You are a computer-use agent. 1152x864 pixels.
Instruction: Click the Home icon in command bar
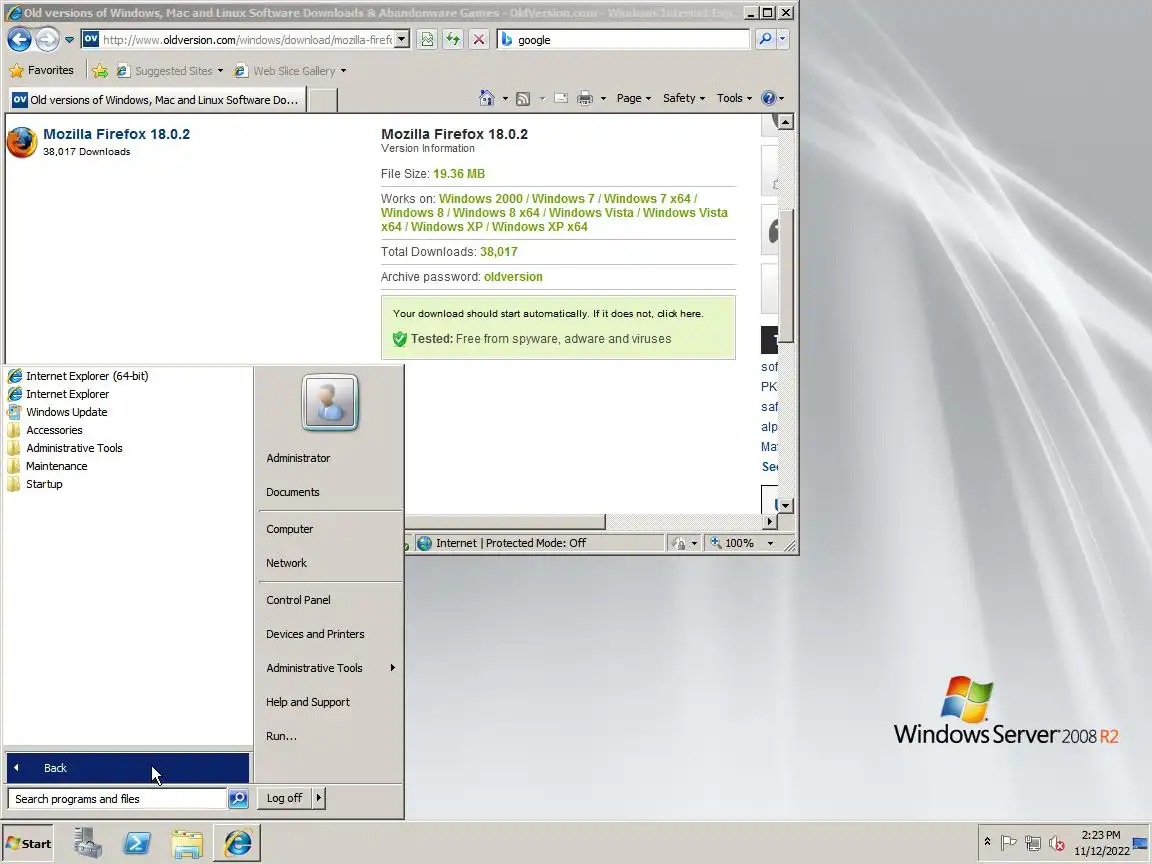point(486,98)
